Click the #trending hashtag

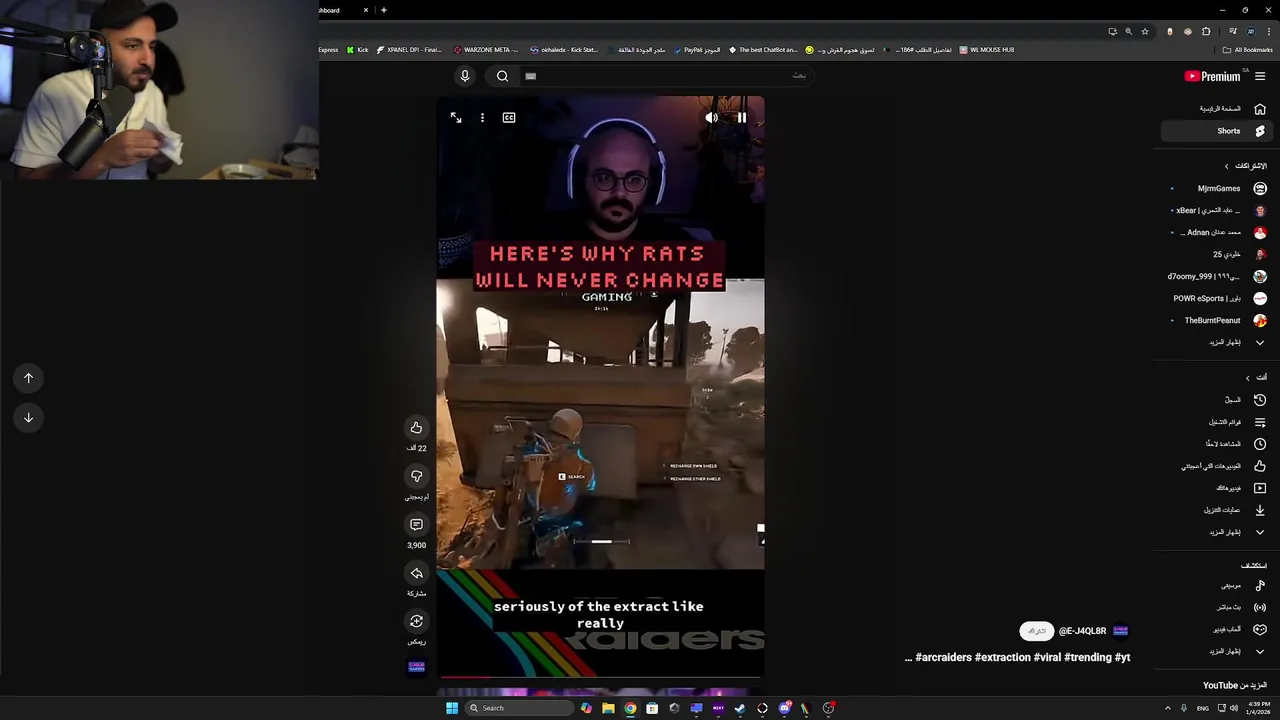point(1088,657)
